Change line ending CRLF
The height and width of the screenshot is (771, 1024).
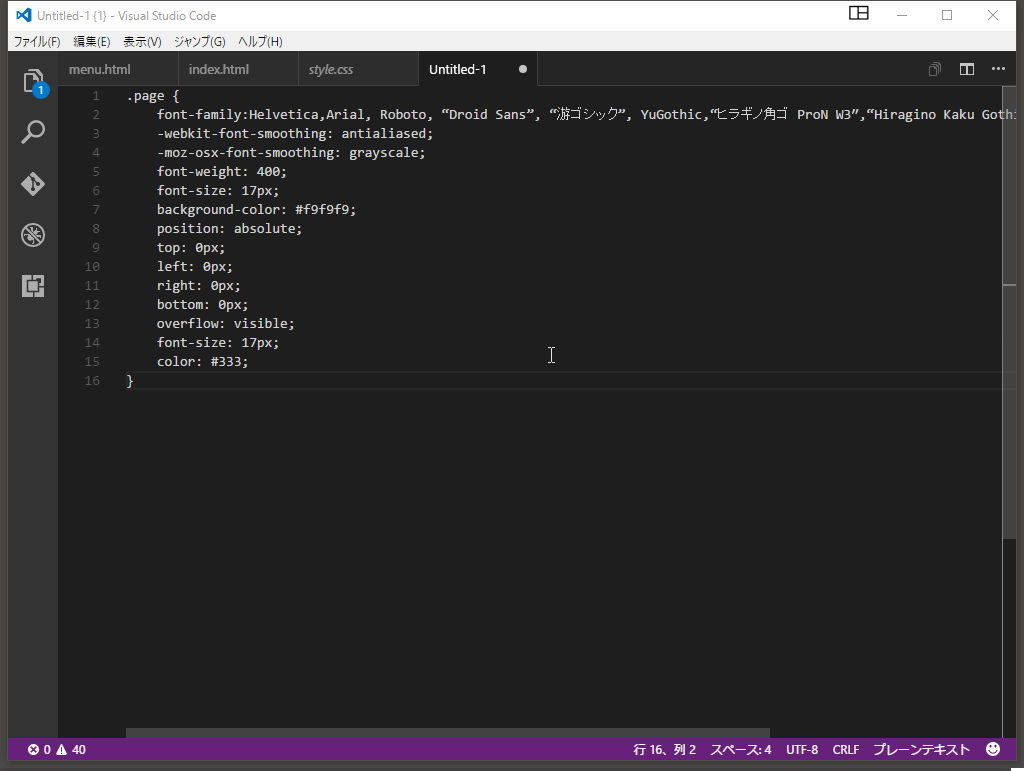(846, 749)
